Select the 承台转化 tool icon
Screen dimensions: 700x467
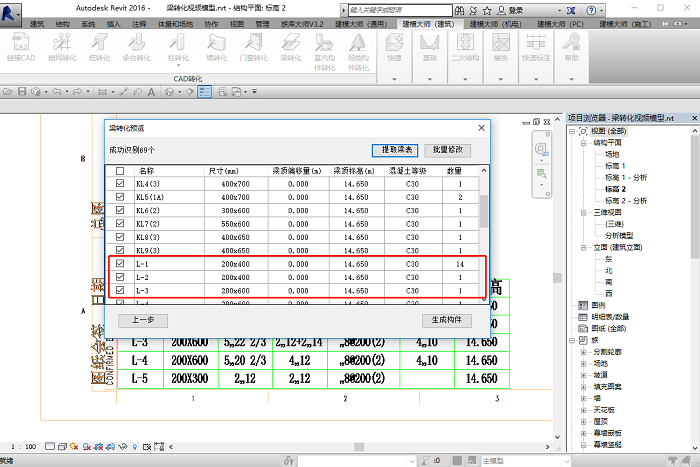coord(137,46)
